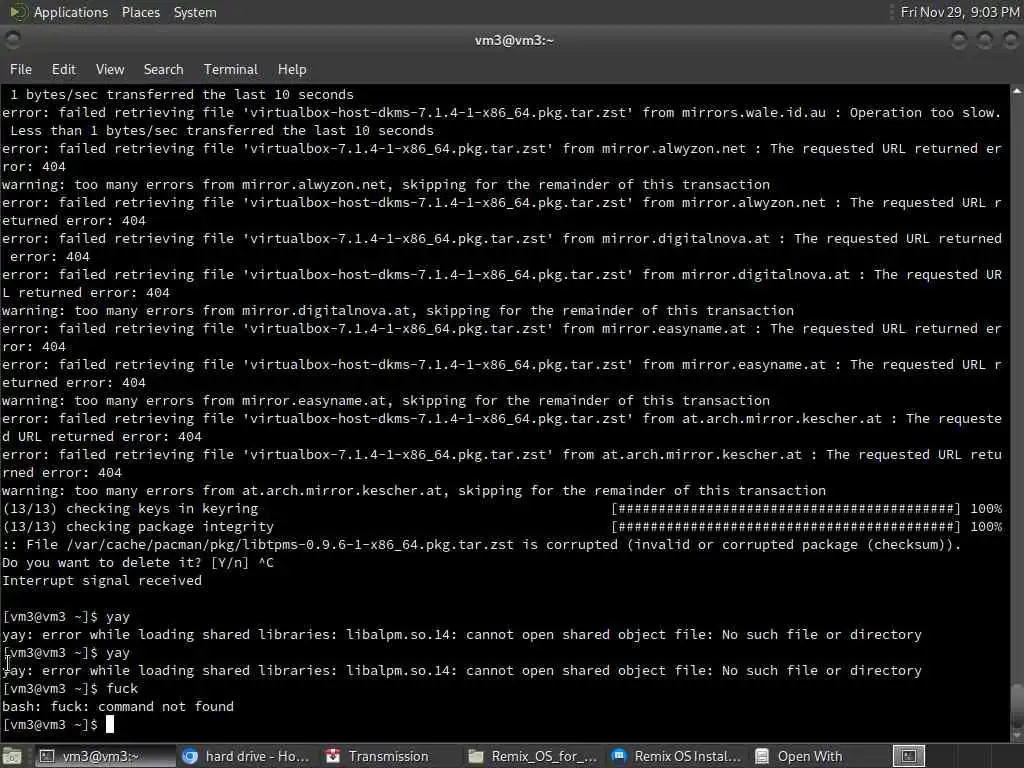The height and width of the screenshot is (768, 1024).
Task: Switch to the Transmission window in taskbar
Action: [x=388, y=756]
